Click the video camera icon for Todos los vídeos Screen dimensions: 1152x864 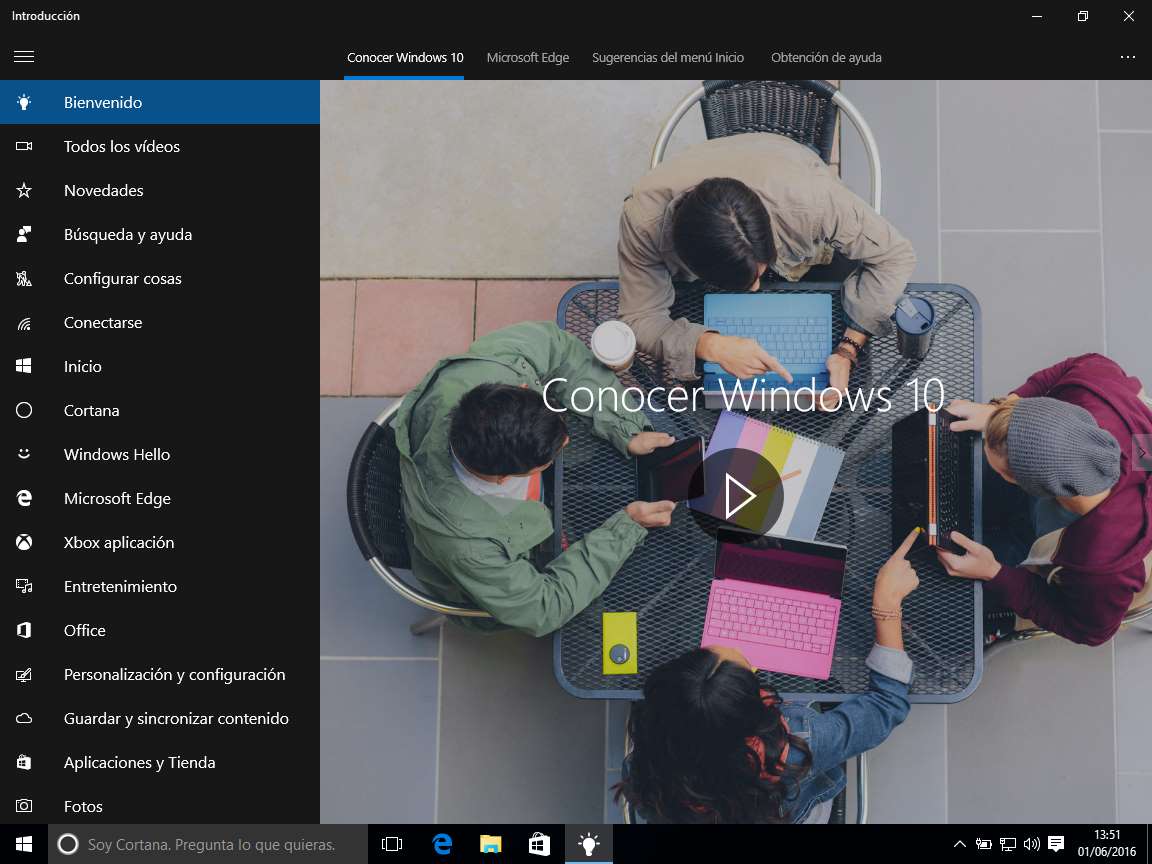(x=24, y=146)
